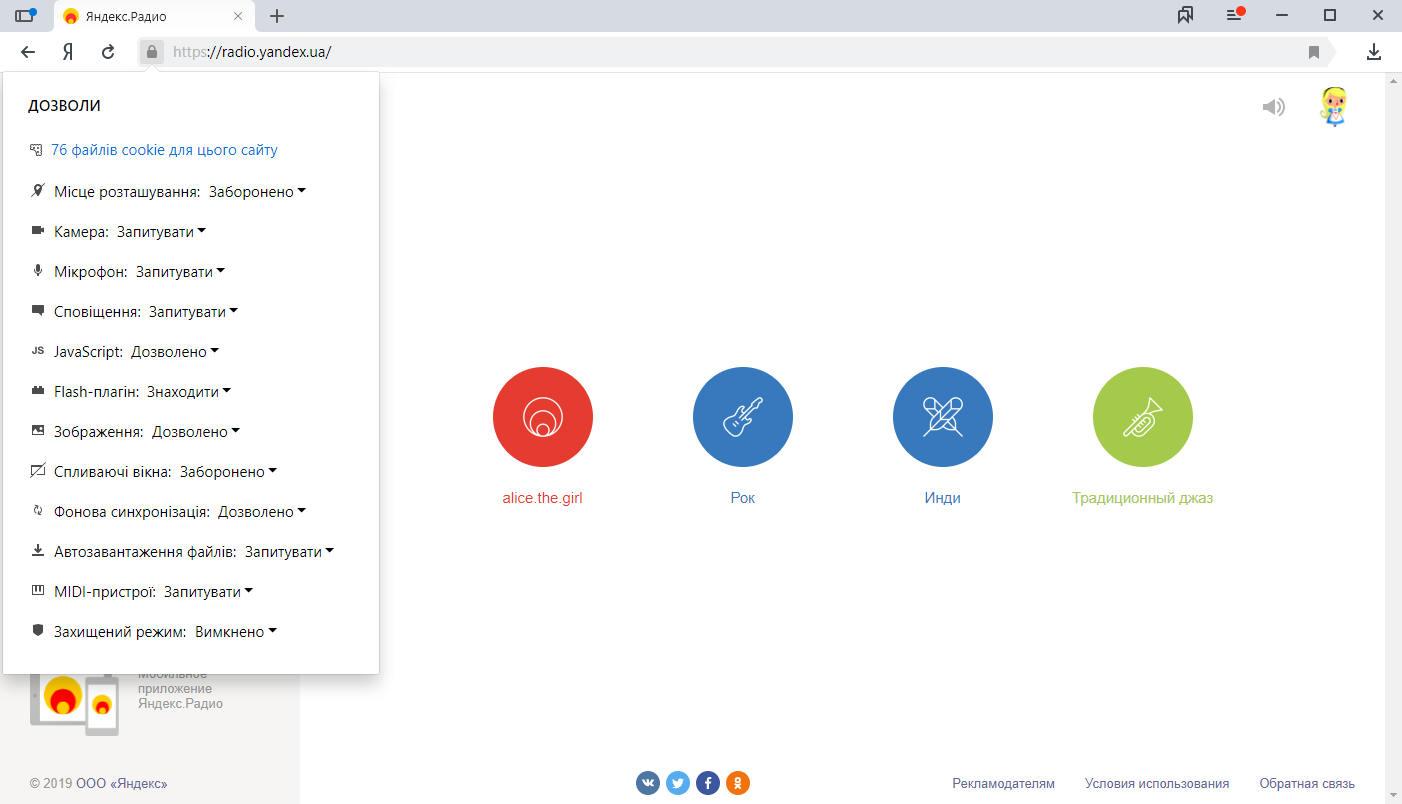Play the Инди station icon
This screenshot has height=804, width=1402.
pyautogui.click(x=943, y=417)
